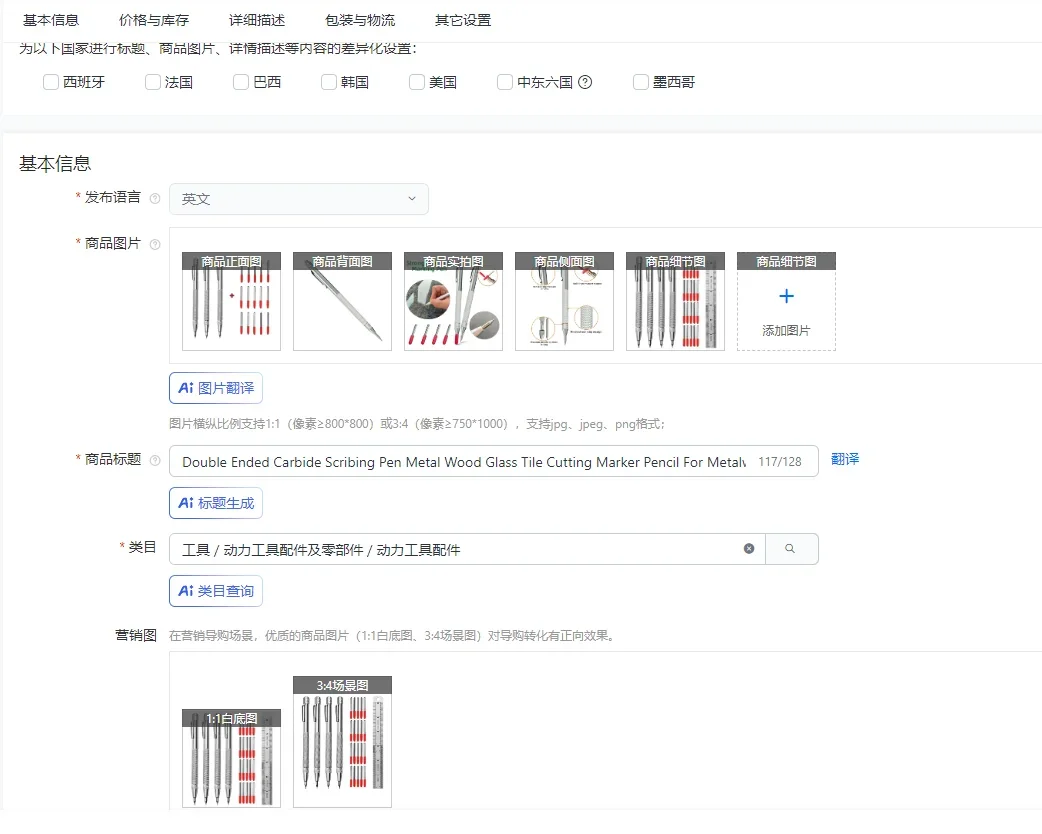
Task: Check the 西班牙 checkbox
Action: pyautogui.click(x=51, y=82)
